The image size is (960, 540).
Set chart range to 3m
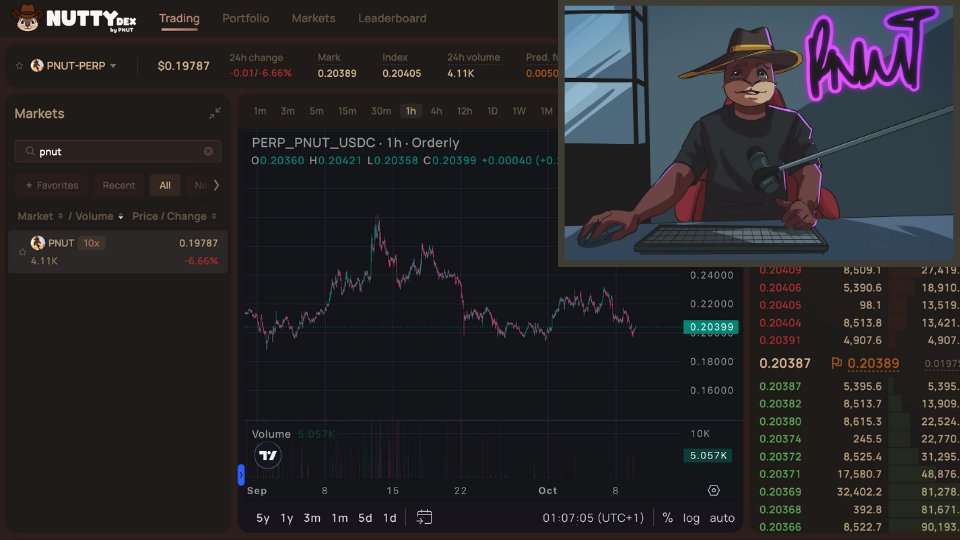pyautogui.click(x=312, y=518)
